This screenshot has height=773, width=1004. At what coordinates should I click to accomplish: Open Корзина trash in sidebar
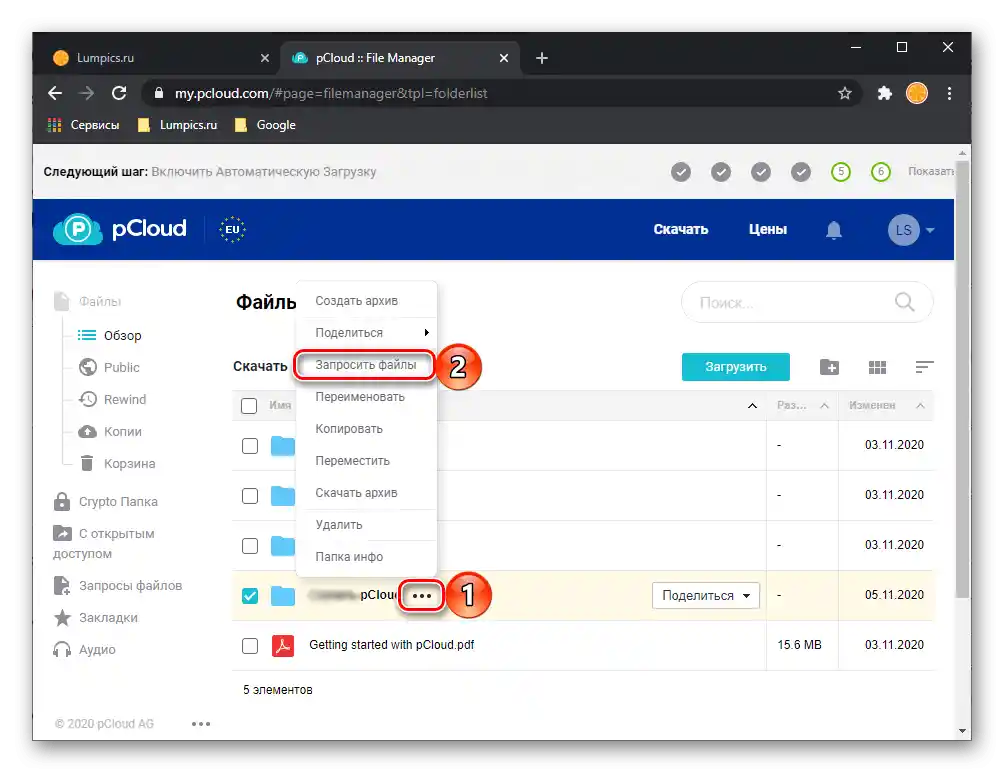pos(117,463)
